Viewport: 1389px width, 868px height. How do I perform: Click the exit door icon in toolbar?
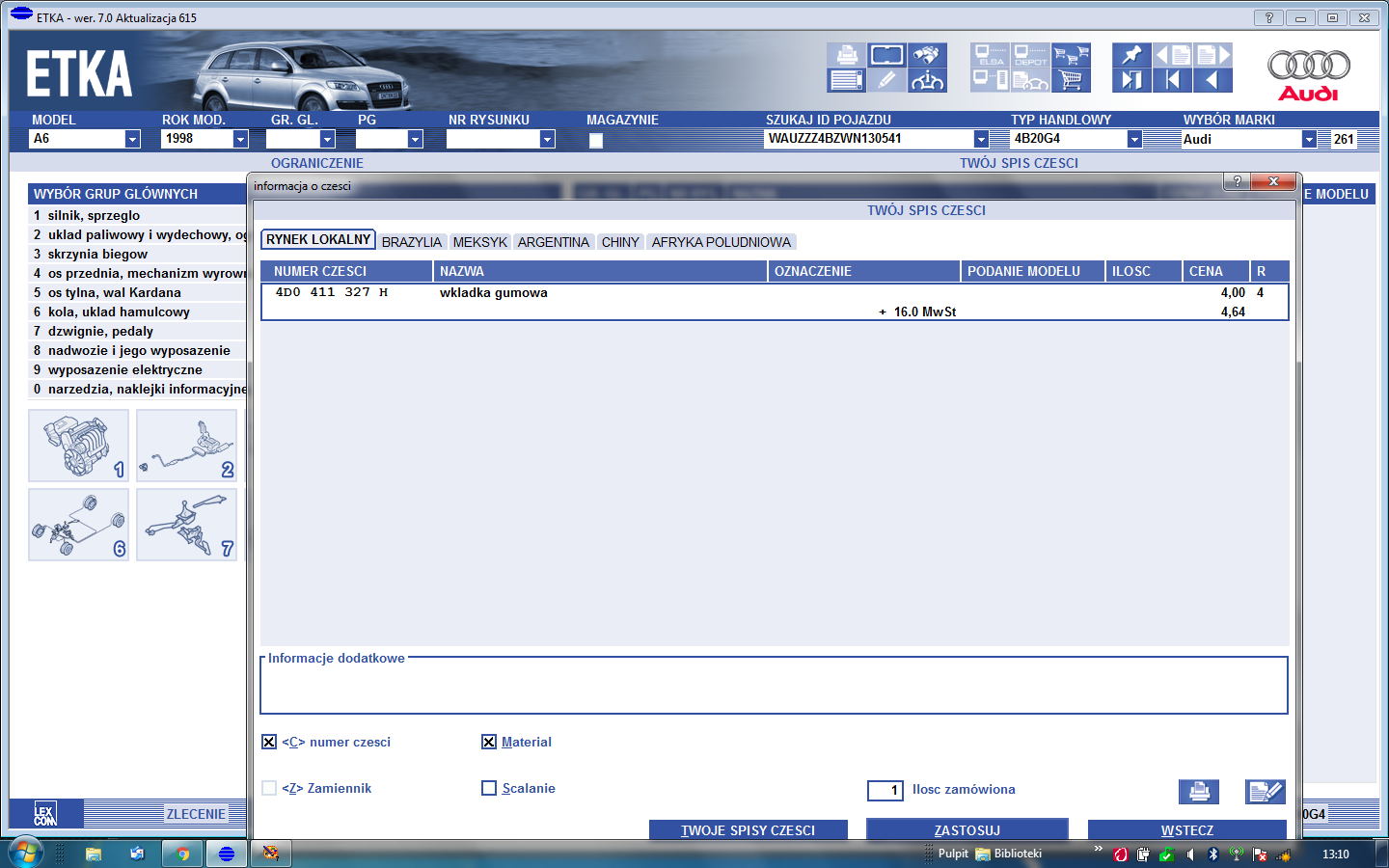pyautogui.click(x=1131, y=80)
